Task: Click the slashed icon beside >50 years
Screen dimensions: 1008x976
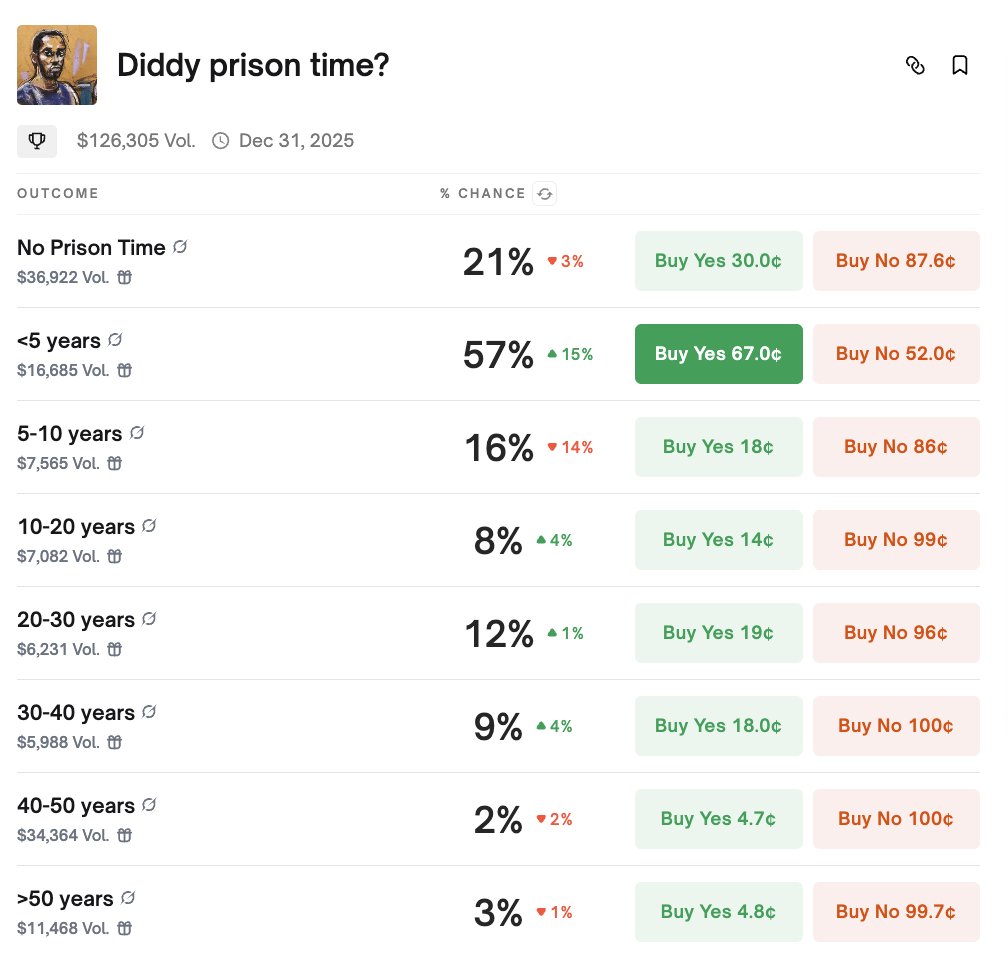Action: coord(128,898)
